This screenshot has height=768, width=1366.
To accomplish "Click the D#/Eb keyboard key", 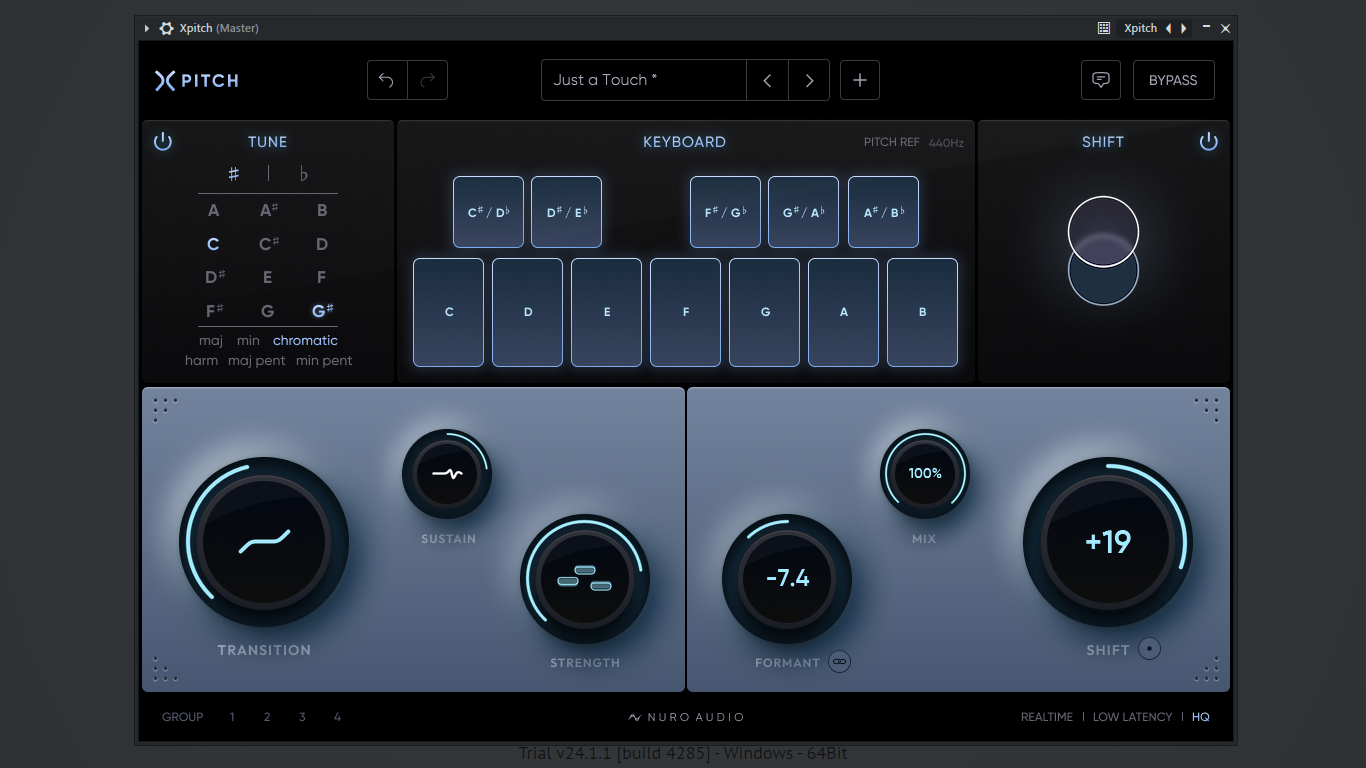I will coord(566,212).
